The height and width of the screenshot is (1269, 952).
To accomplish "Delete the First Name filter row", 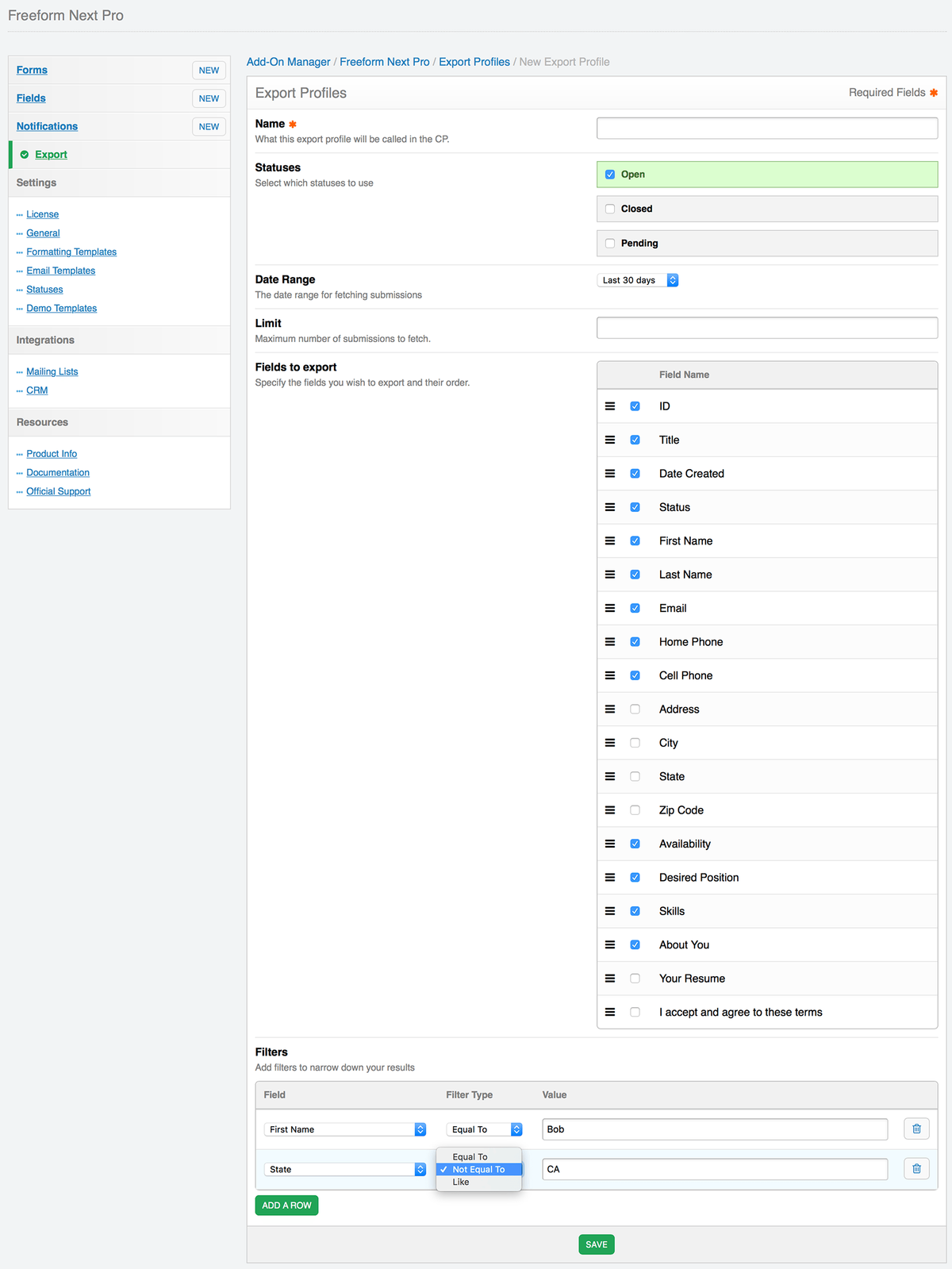I will point(916,1129).
